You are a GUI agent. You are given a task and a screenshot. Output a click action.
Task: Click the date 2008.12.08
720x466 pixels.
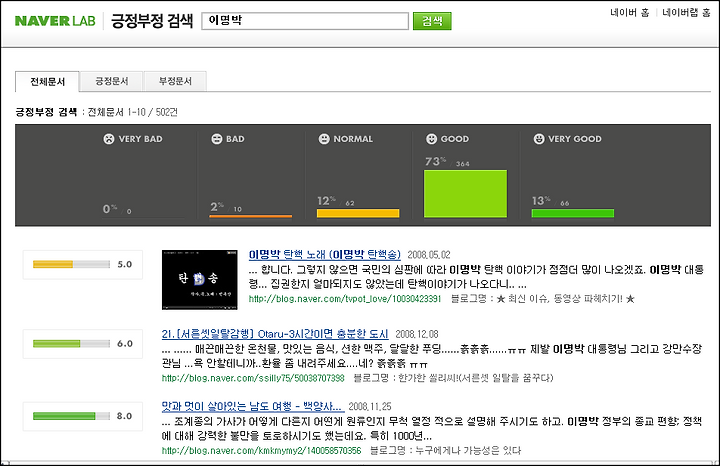coord(417,334)
